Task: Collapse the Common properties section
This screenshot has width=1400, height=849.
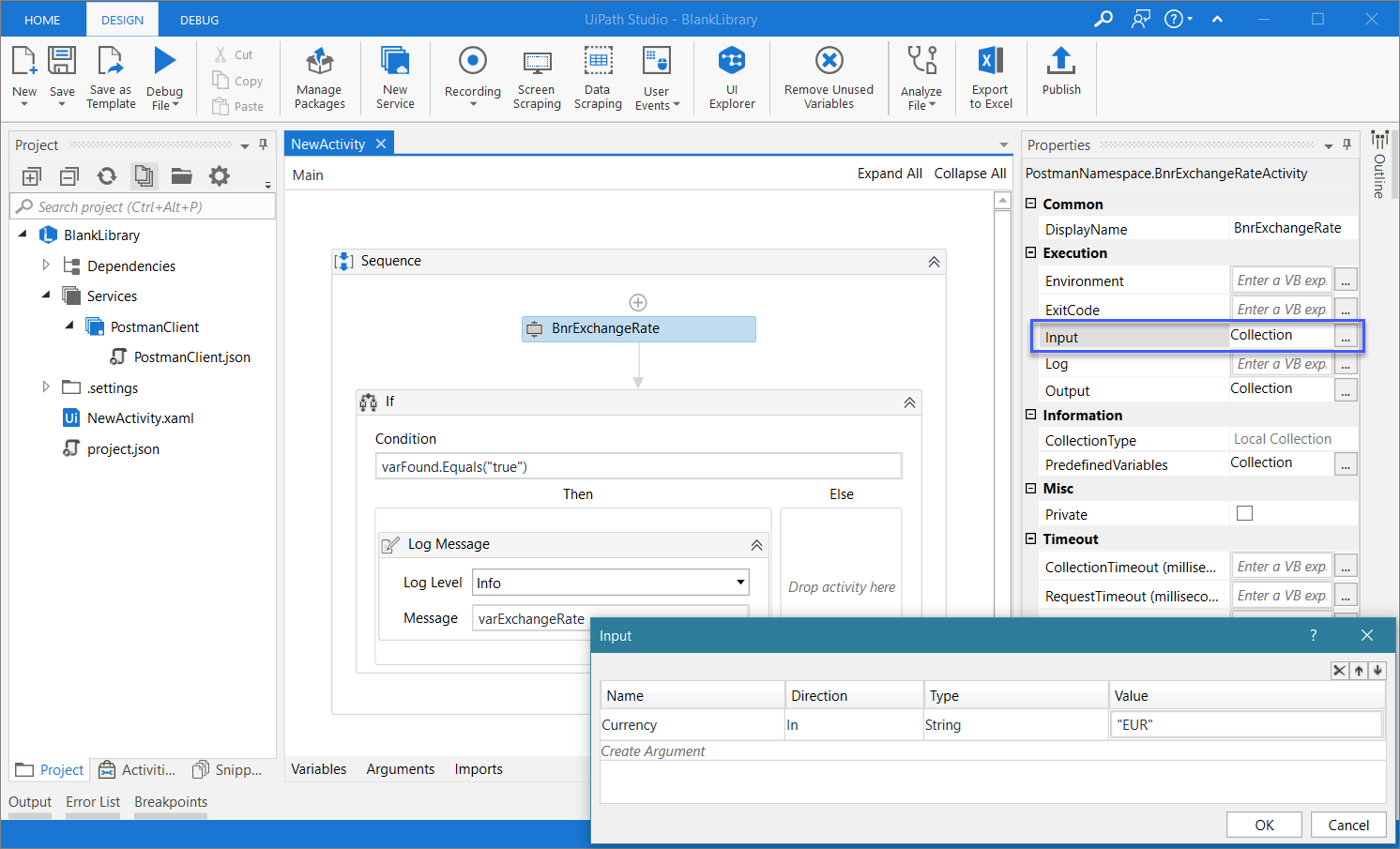Action: pyautogui.click(x=1031, y=204)
